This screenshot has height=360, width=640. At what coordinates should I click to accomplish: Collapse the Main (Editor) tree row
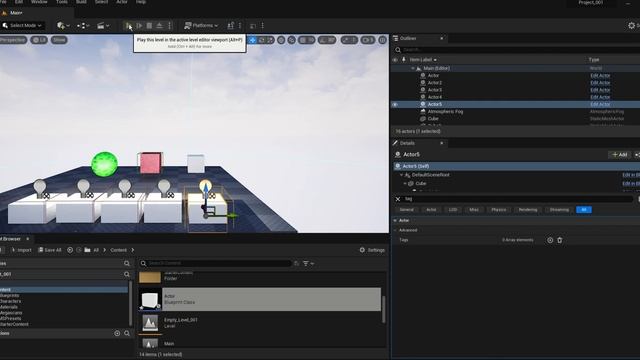(x=413, y=69)
